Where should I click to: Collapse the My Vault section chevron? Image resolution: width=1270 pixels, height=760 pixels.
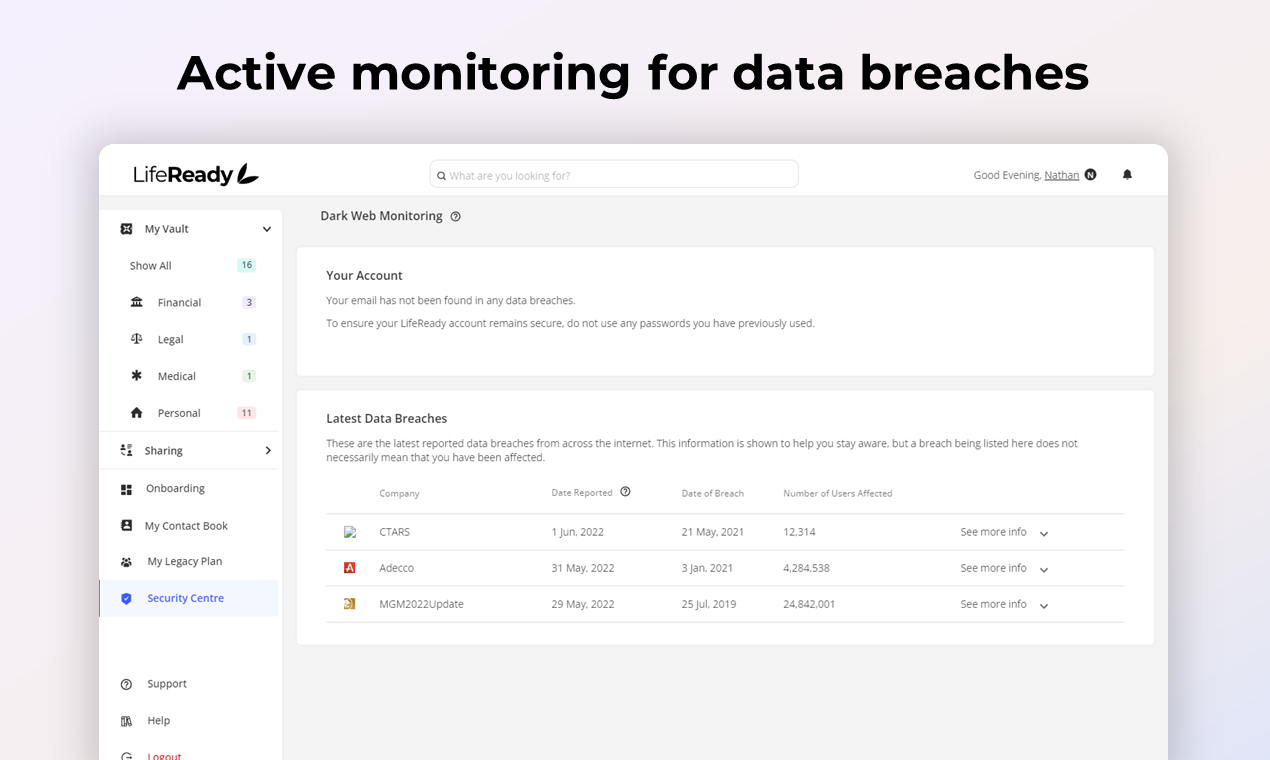click(267, 229)
